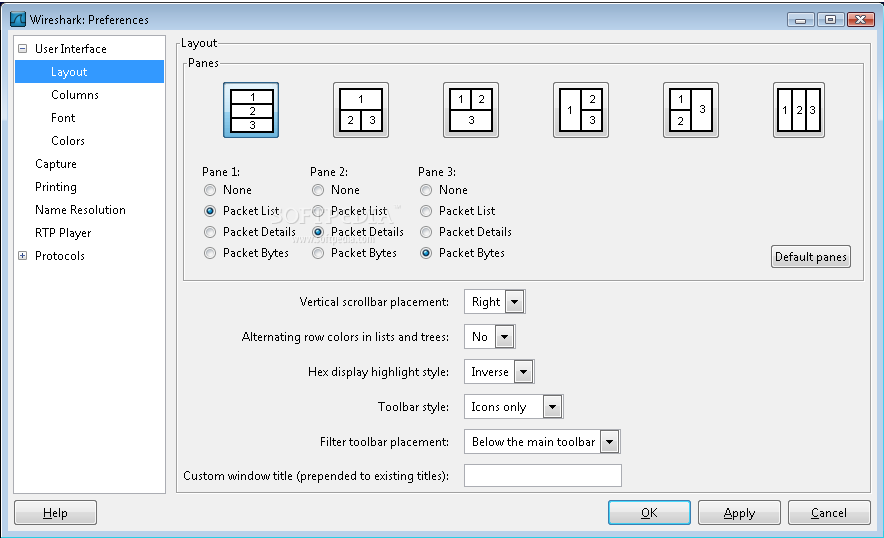Click the Wireshark fin icon in title bar
884x538 pixels.
pyautogui.click(x=18, y=19)
